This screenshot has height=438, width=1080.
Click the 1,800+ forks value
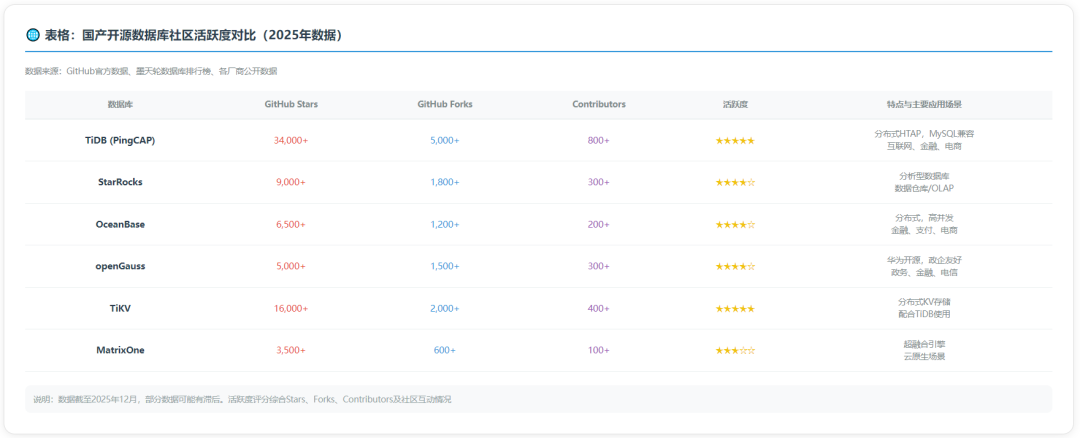pos(445,182)
